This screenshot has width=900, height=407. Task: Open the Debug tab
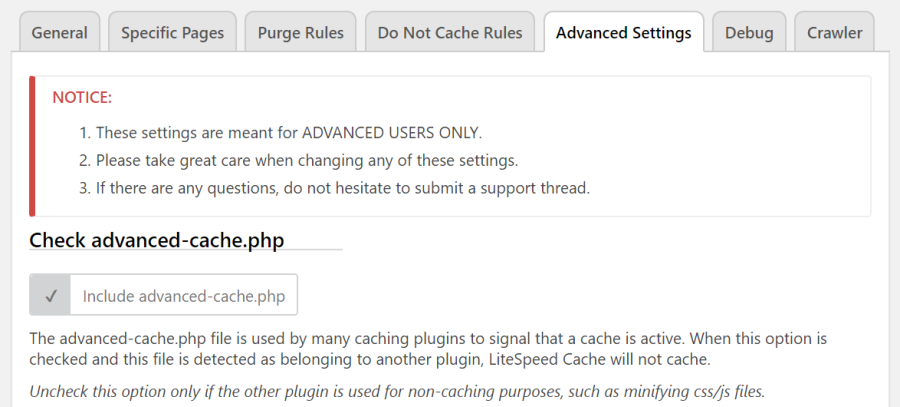pyautogui.click(x=749, y=32)
